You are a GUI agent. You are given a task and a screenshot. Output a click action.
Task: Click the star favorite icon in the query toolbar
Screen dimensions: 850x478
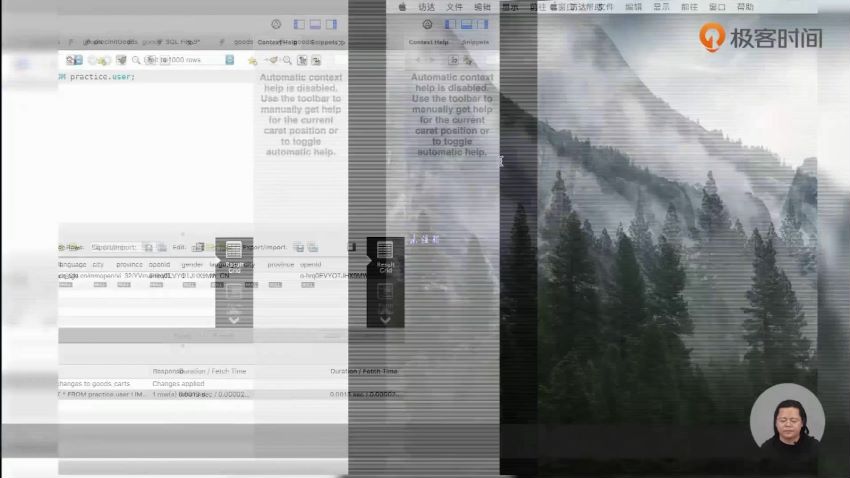[252, 60]
